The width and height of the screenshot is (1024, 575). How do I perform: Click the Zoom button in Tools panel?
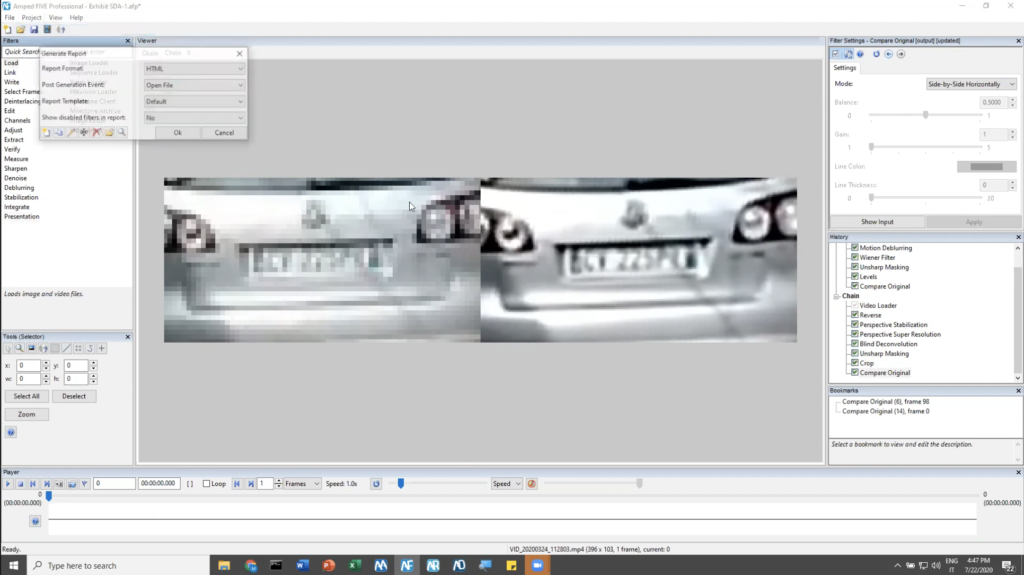coord(27,414)
